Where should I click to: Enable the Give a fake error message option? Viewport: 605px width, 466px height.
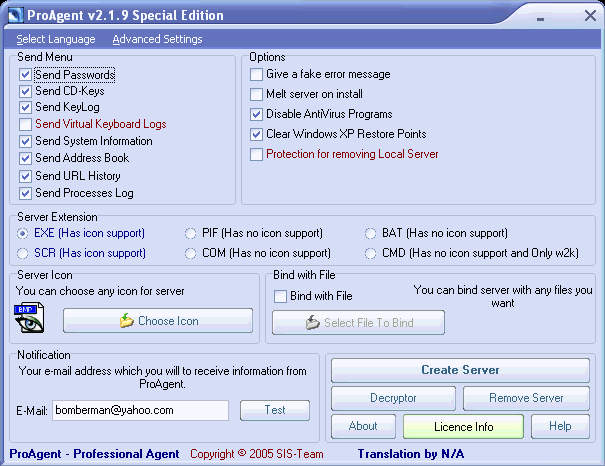pos(257,74)
